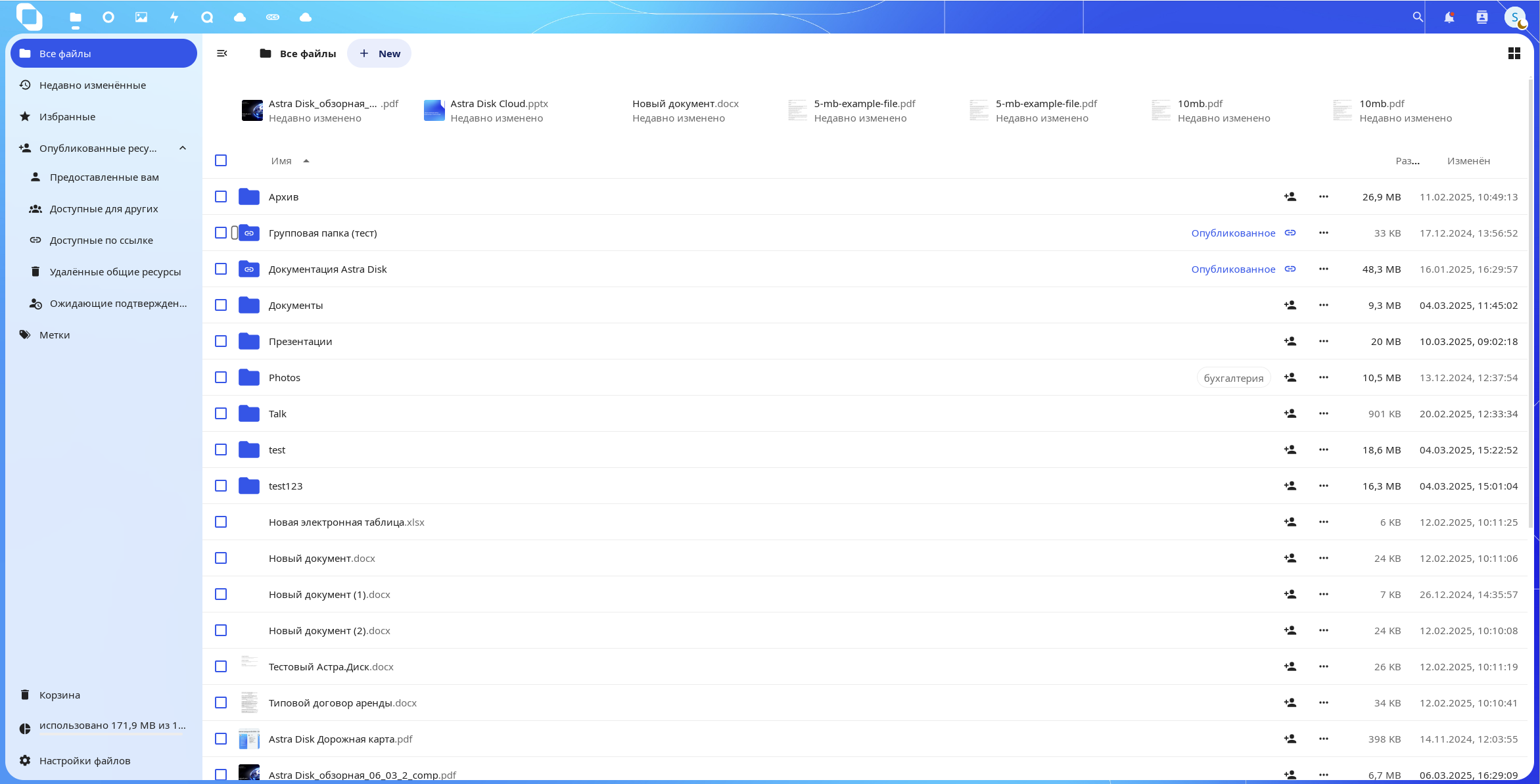Click the search magnifier in top bar

tap(1418, 17)
